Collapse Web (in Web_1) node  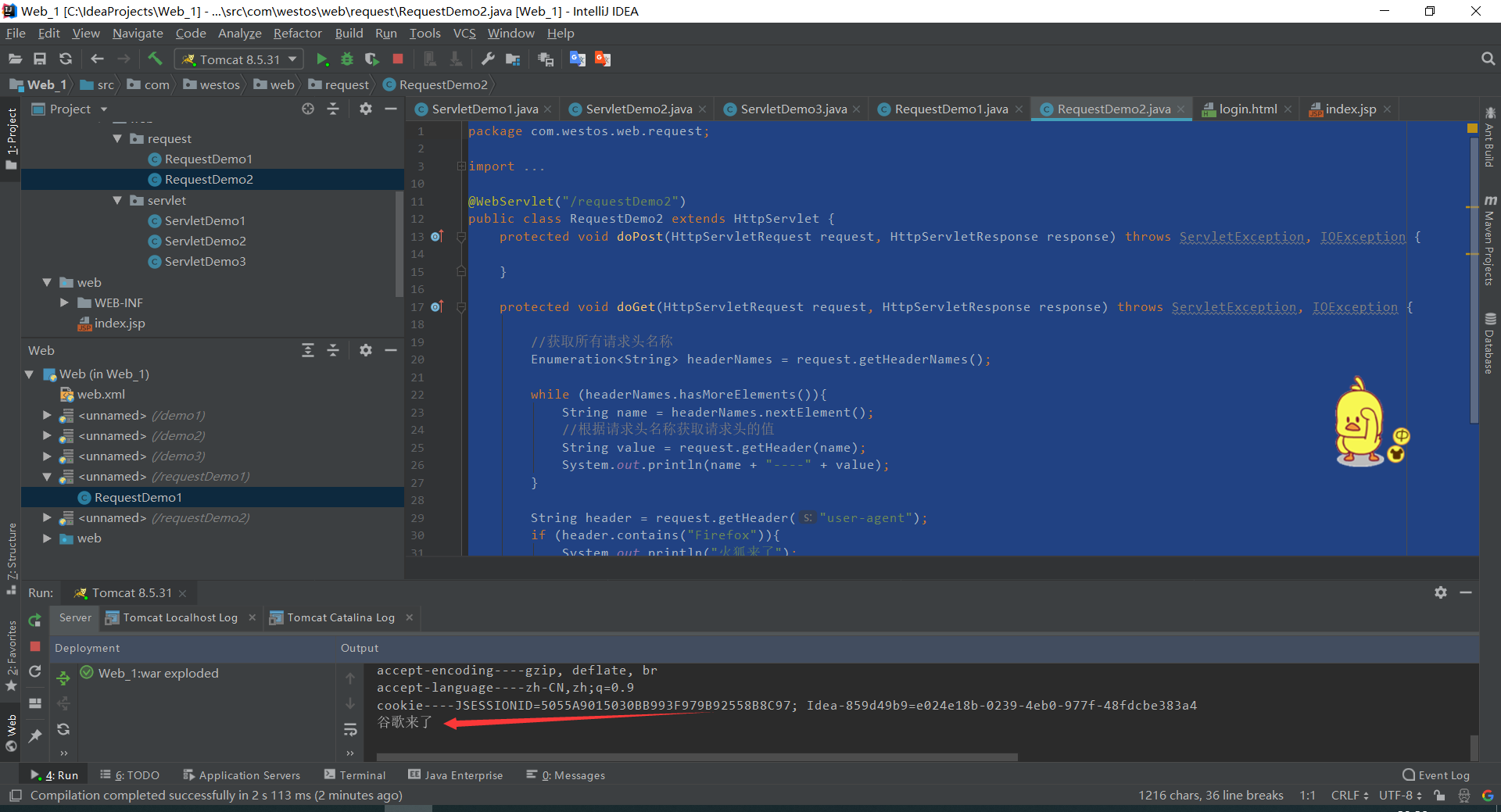pos(30,374)
